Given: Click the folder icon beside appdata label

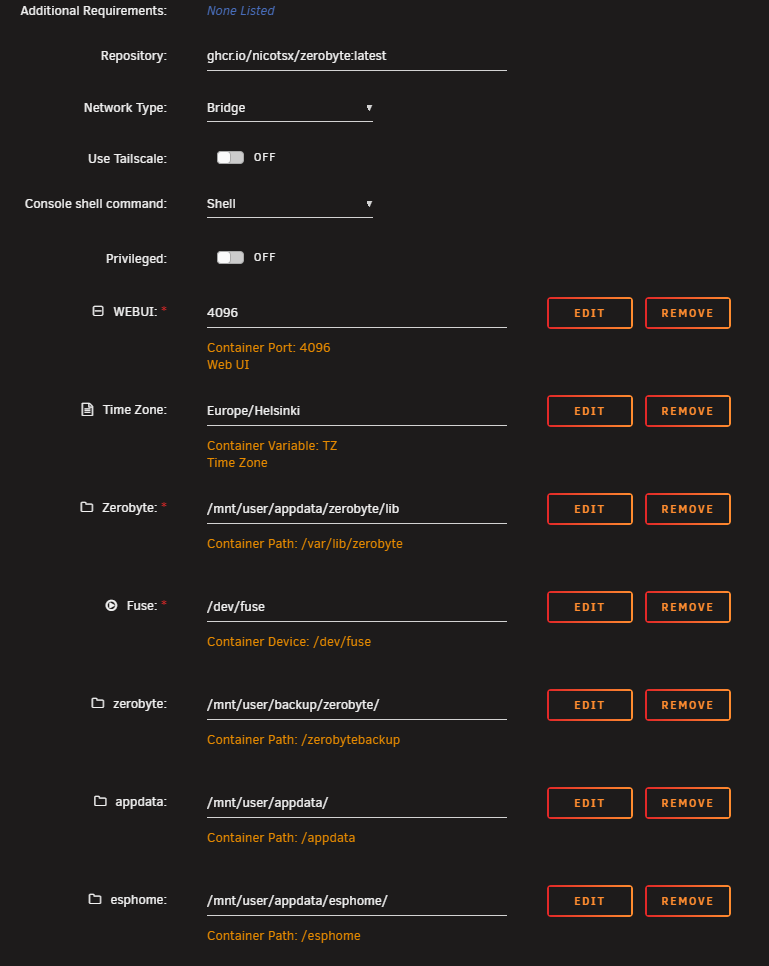Looking at the screenshot, I should [100, 802].
